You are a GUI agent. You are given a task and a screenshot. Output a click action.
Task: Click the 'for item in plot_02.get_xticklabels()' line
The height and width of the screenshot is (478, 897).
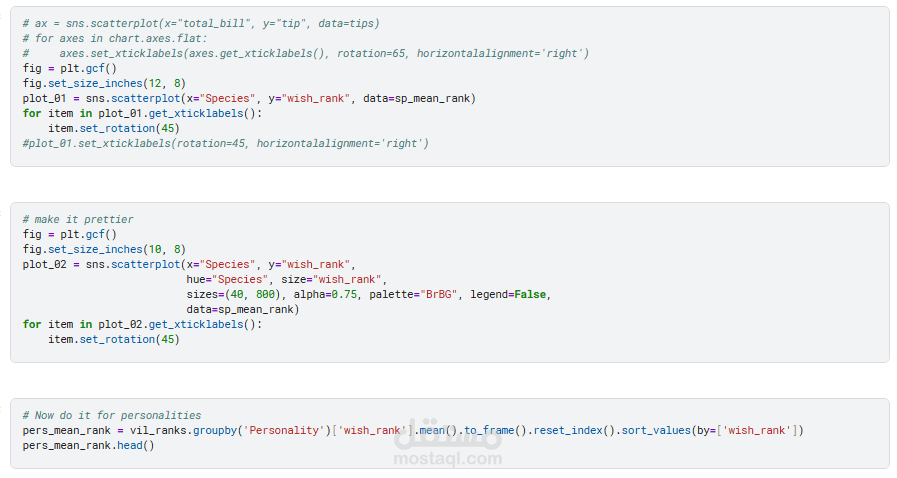point(141,324)
